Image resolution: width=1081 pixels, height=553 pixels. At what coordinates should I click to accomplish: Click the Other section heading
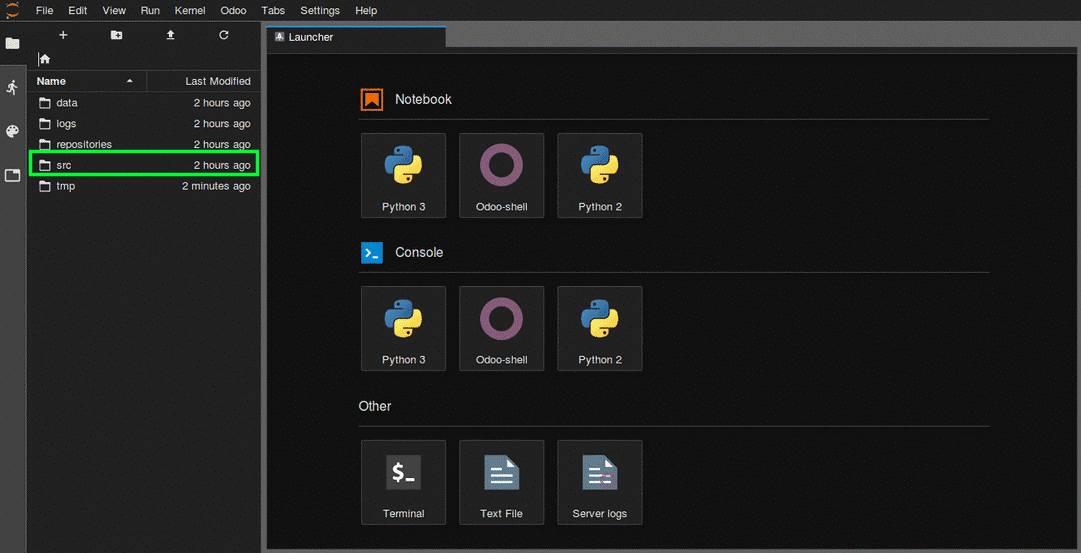click(375, 406)
